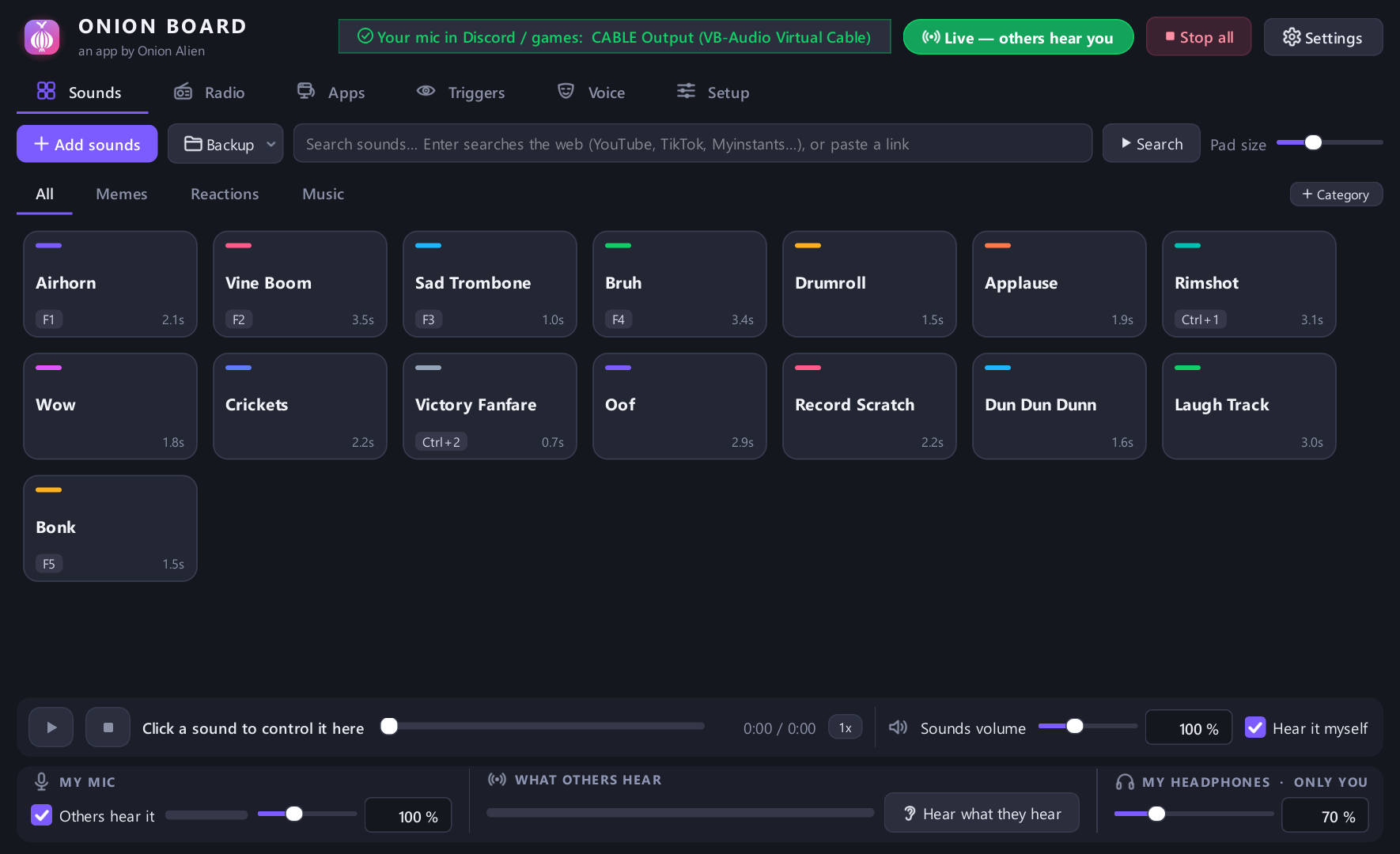Play the Bruh sound pad
Image resolution: width=1400 pixels, height=854 pixels.
coord(679,284)
